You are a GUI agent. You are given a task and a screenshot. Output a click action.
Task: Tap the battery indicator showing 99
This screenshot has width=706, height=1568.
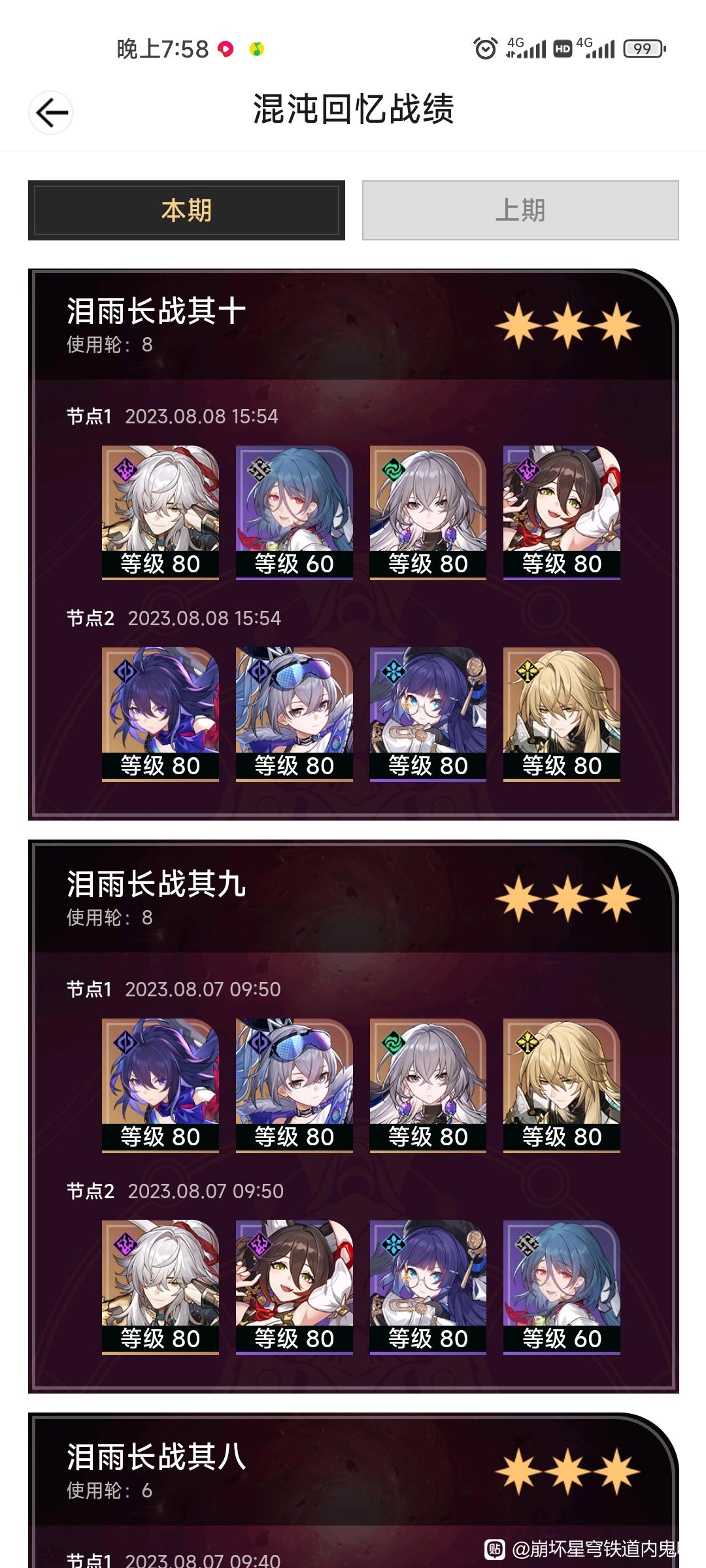644,49
